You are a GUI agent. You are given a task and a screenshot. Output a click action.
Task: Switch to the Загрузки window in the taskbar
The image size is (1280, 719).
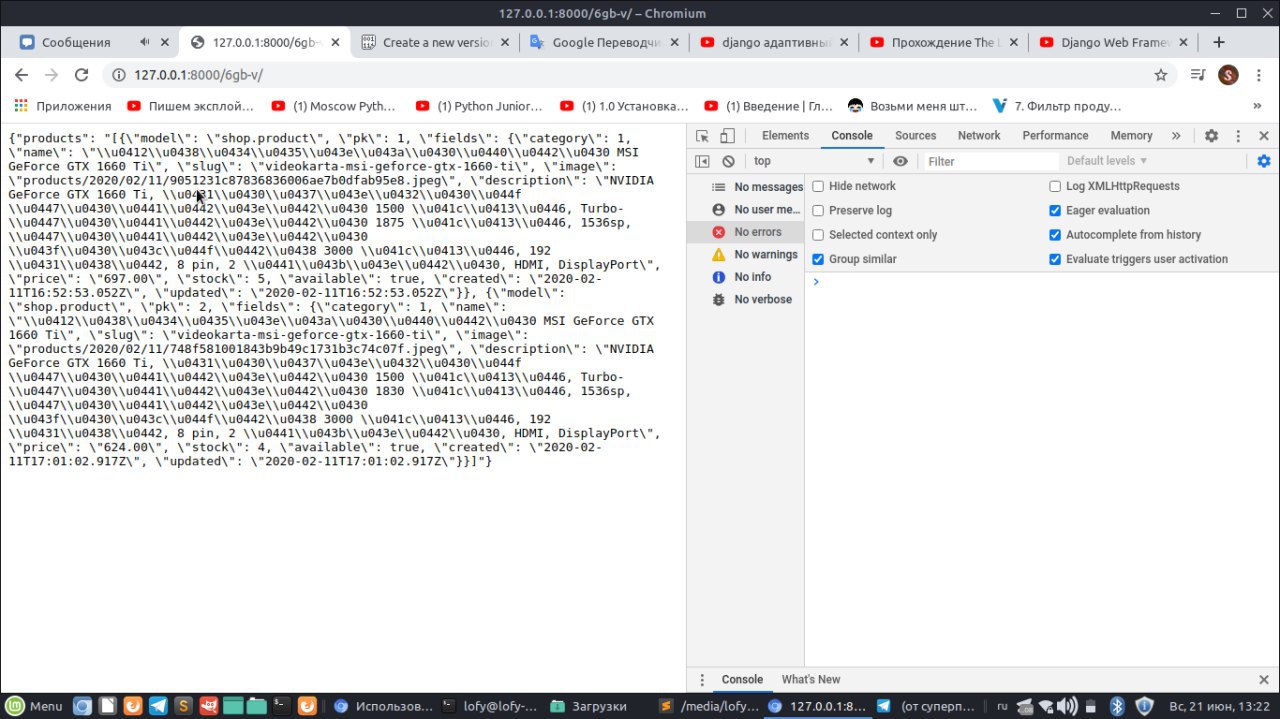(x=589, y=706)
